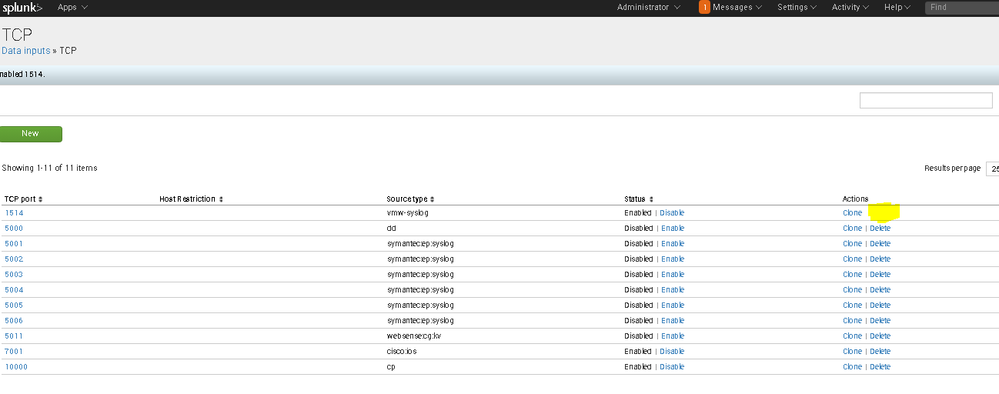Enable the port 5006 input
This screenshot has height=394, width=999.
[x=673, y=320]
